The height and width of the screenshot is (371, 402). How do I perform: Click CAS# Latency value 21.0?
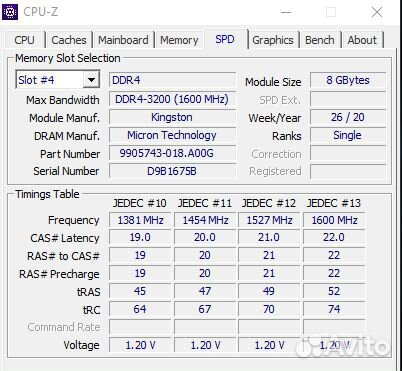[x=269, y=237]
